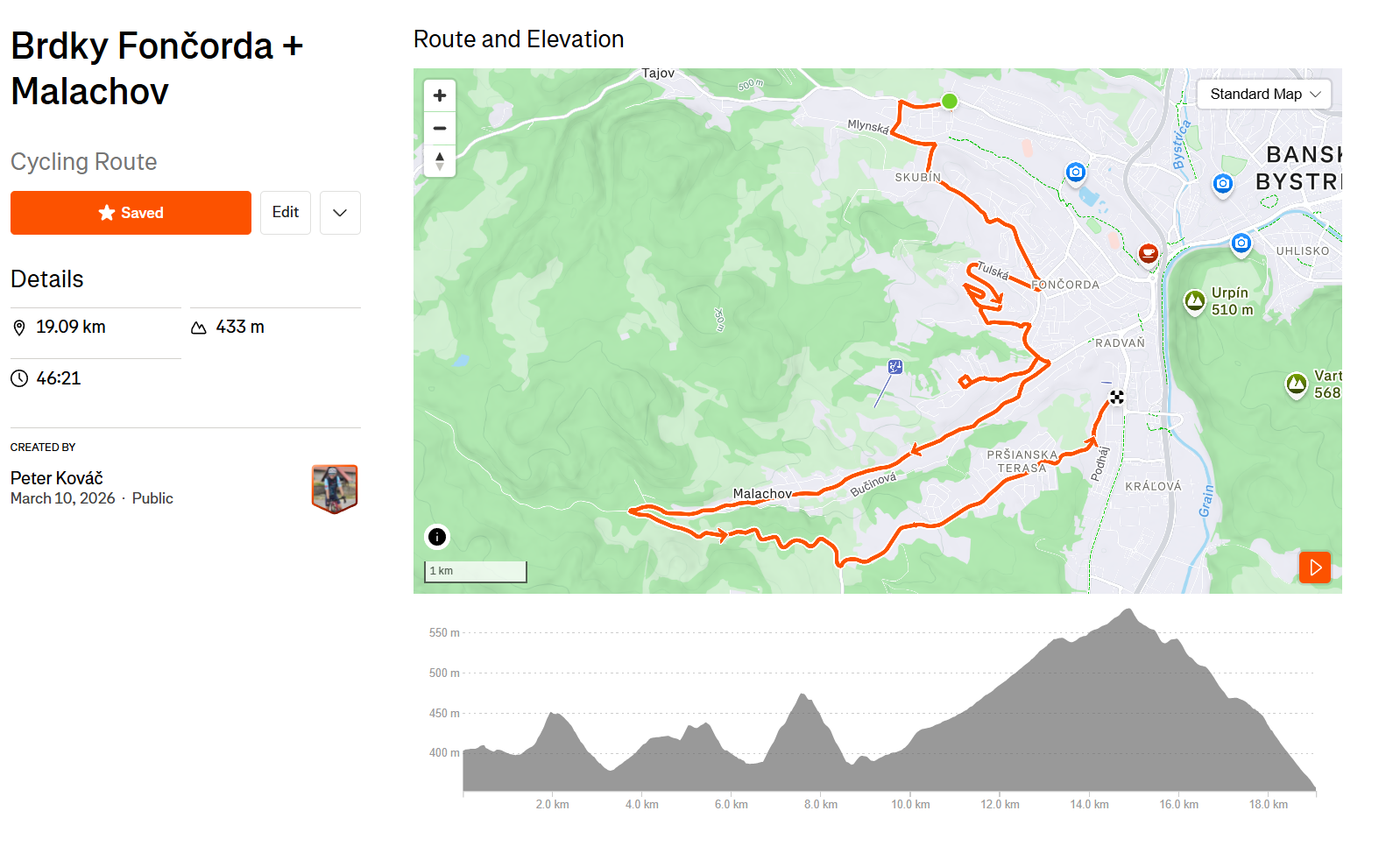The width and height of the screenshot is (1400, 846).
Task: Expand the more options chevron beside Edit
Action: pos(340,213)
